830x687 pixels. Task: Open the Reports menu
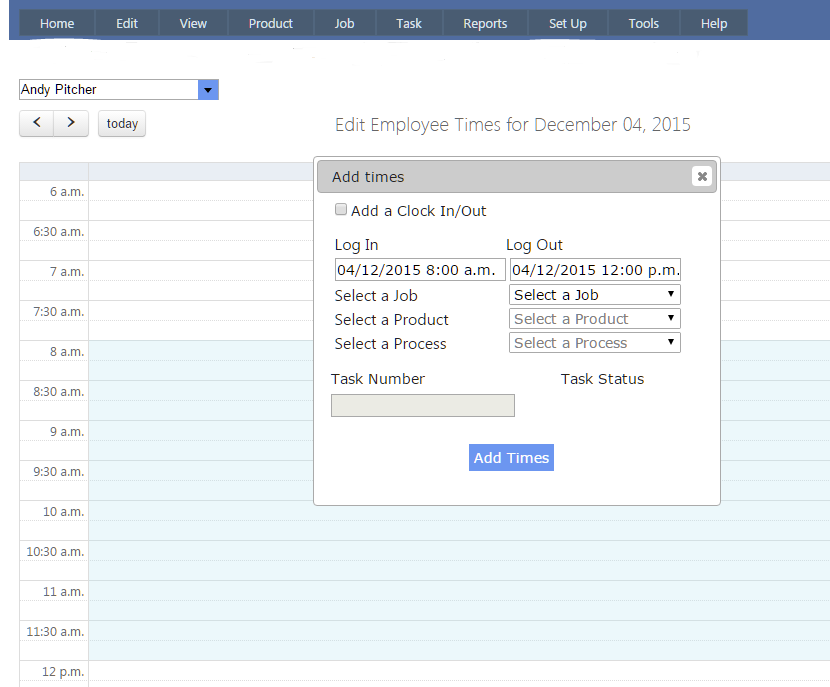[x=485, y=23]
